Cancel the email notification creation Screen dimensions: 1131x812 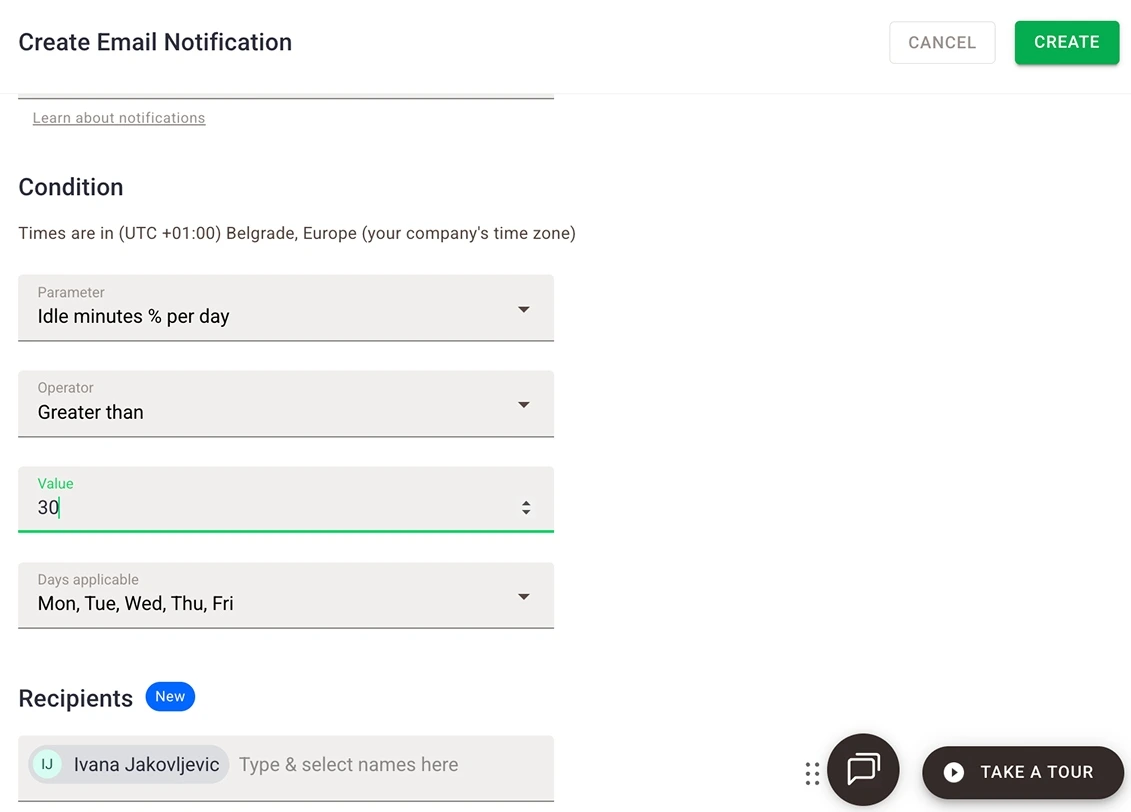941,42
